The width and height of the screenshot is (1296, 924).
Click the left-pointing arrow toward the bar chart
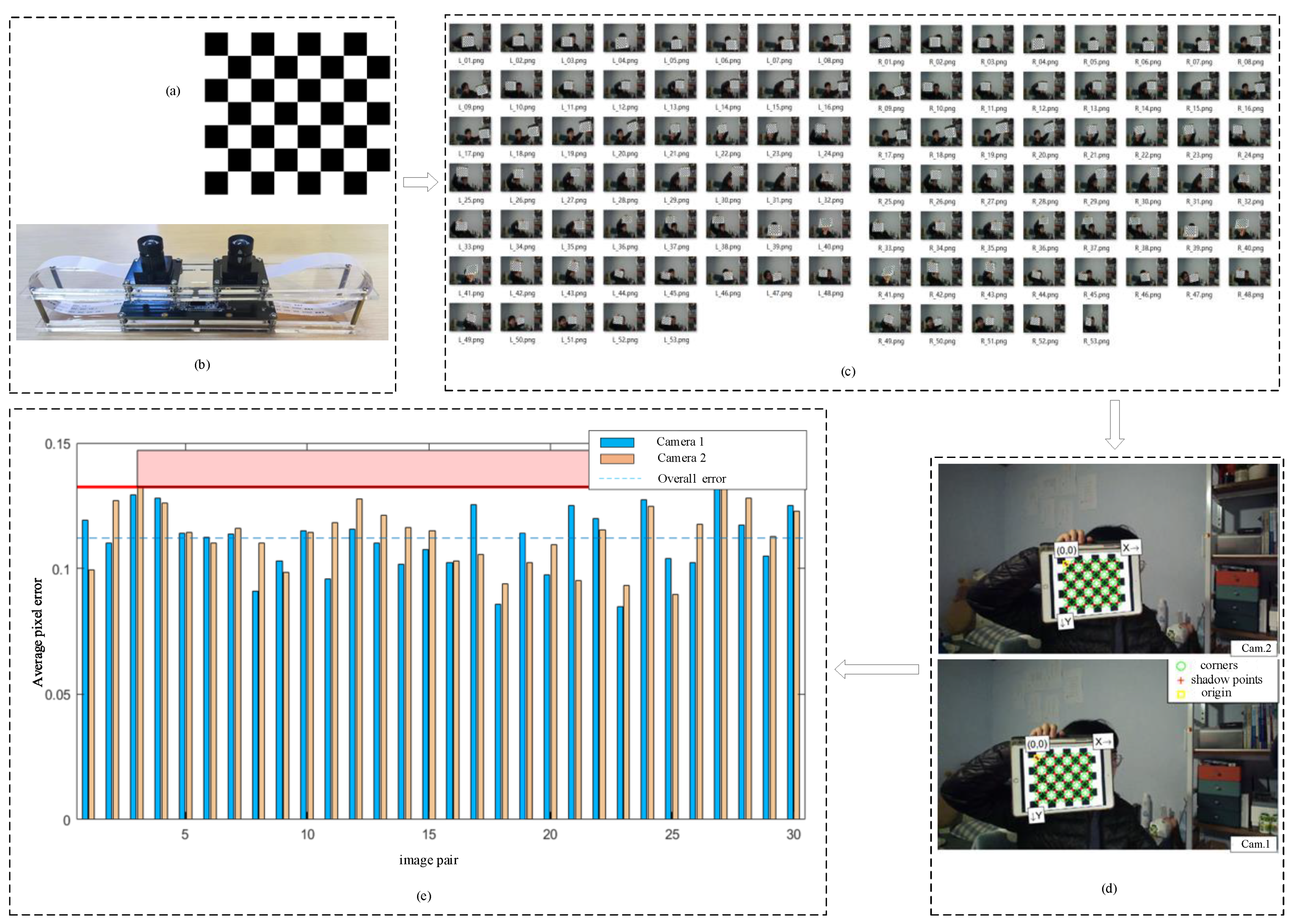point(876,669)
